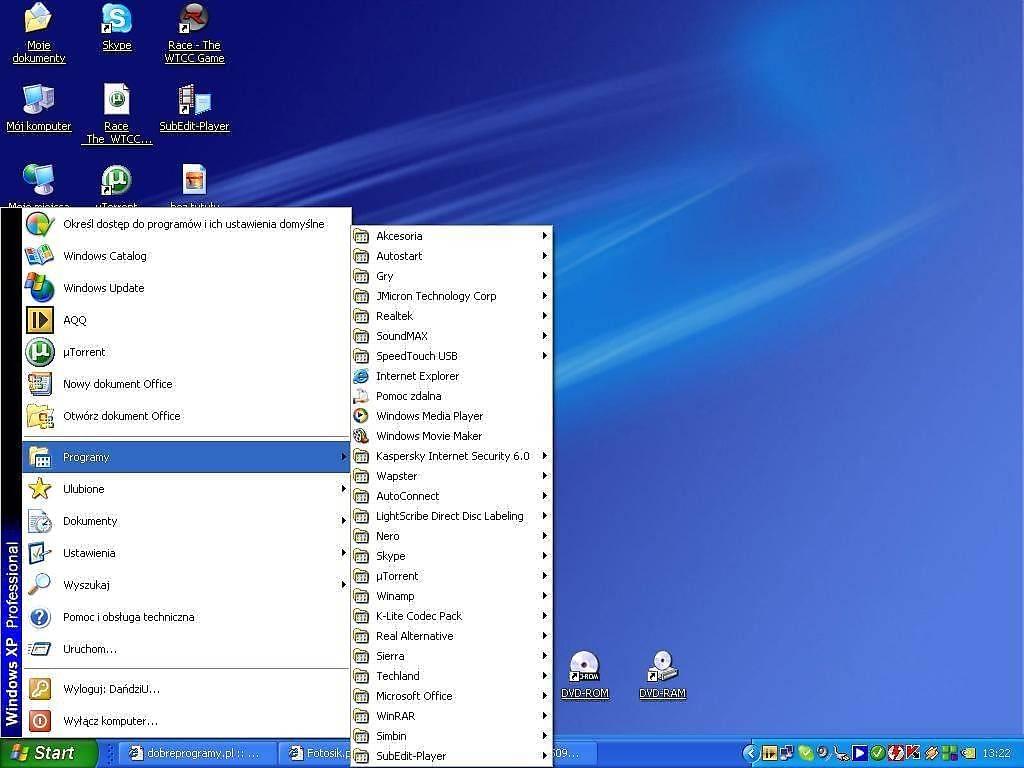Choose Uruchom... from the Start menu

click(x=187, y=648)
